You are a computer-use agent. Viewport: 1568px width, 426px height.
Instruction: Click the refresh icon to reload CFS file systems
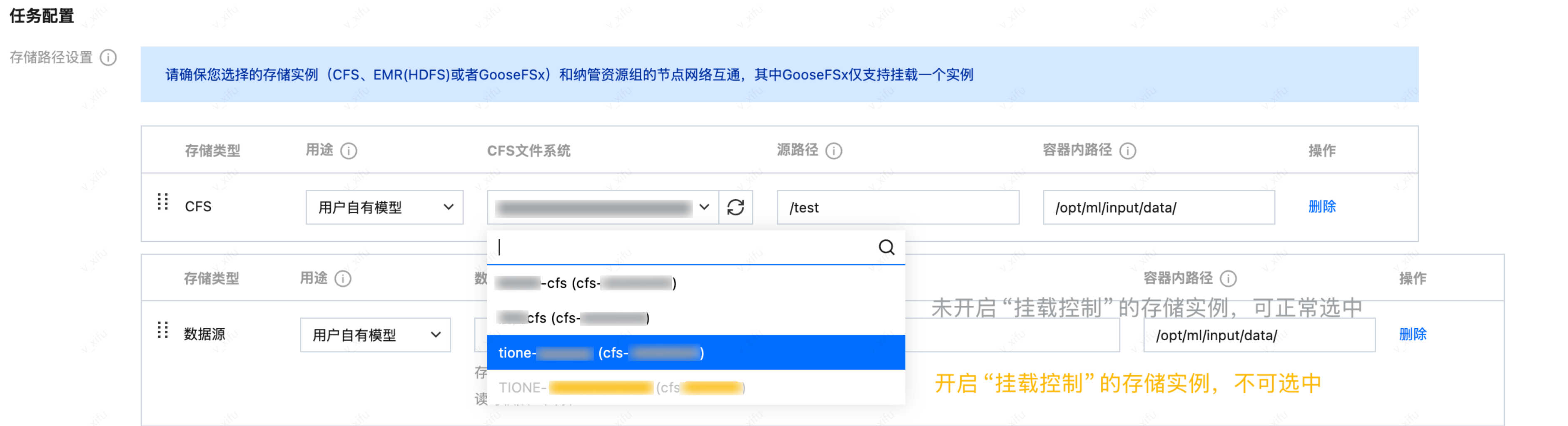[736, 207]
